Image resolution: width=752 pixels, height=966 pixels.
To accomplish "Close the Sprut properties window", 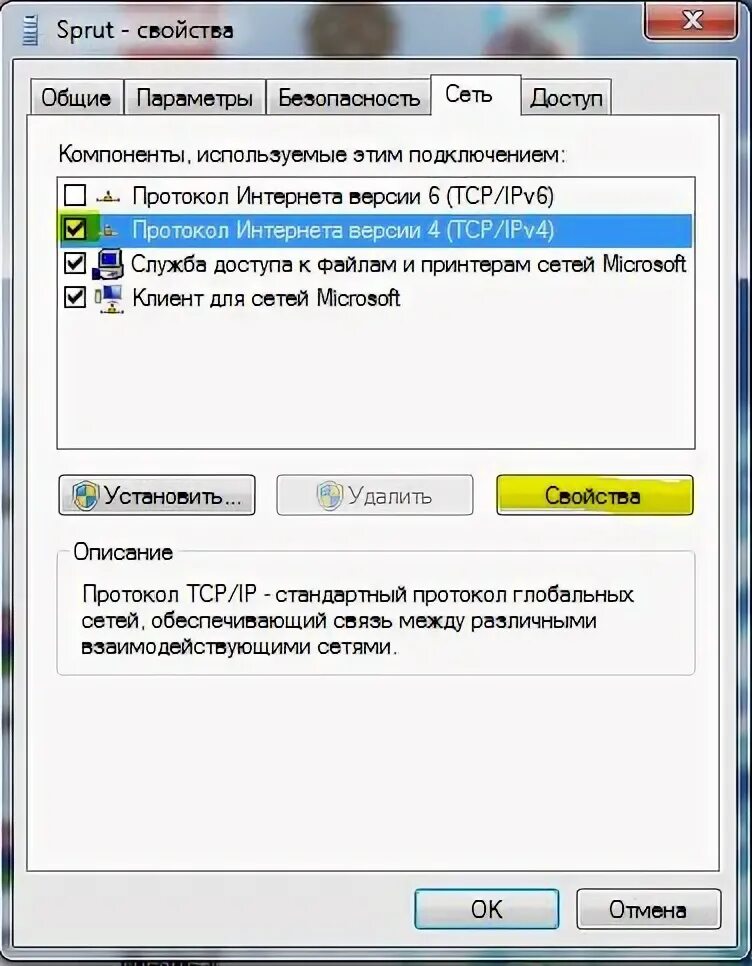I will click(690, 22).
